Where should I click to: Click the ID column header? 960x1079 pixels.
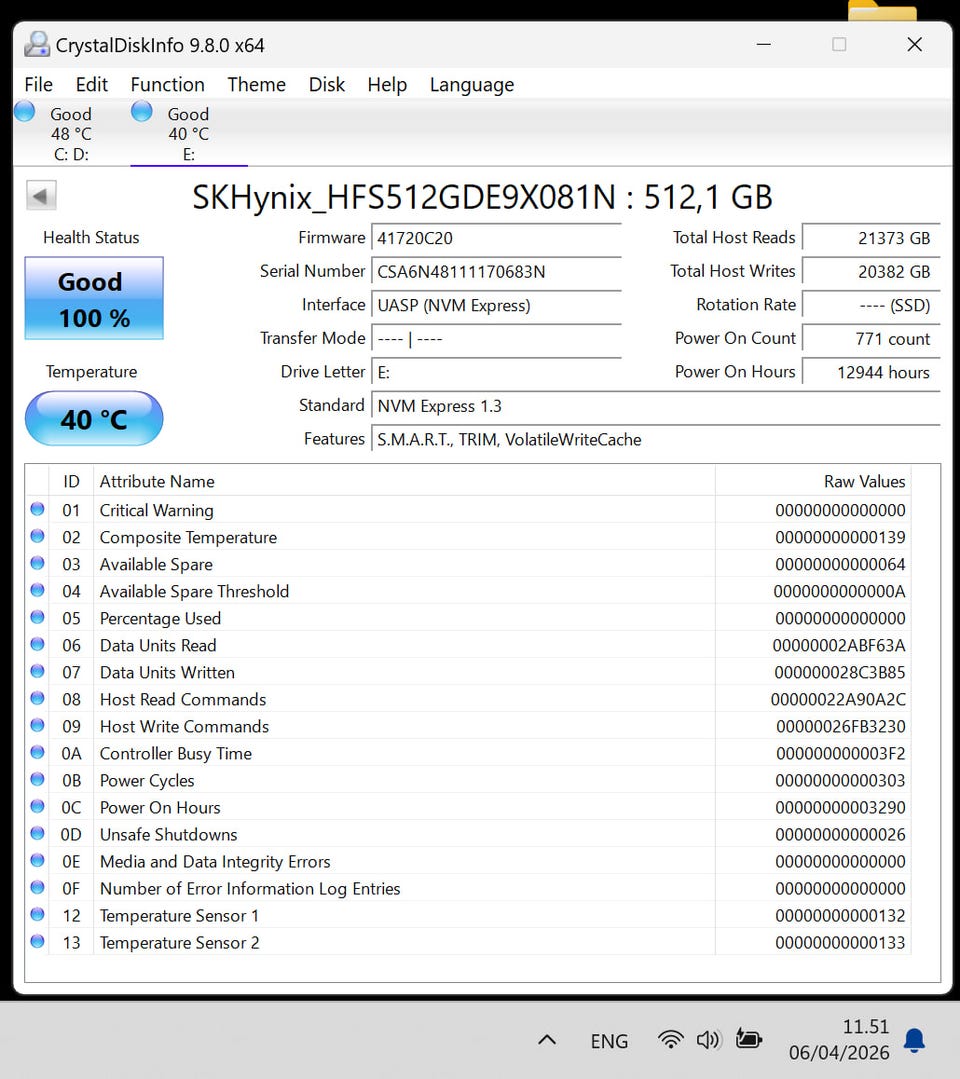71,481
